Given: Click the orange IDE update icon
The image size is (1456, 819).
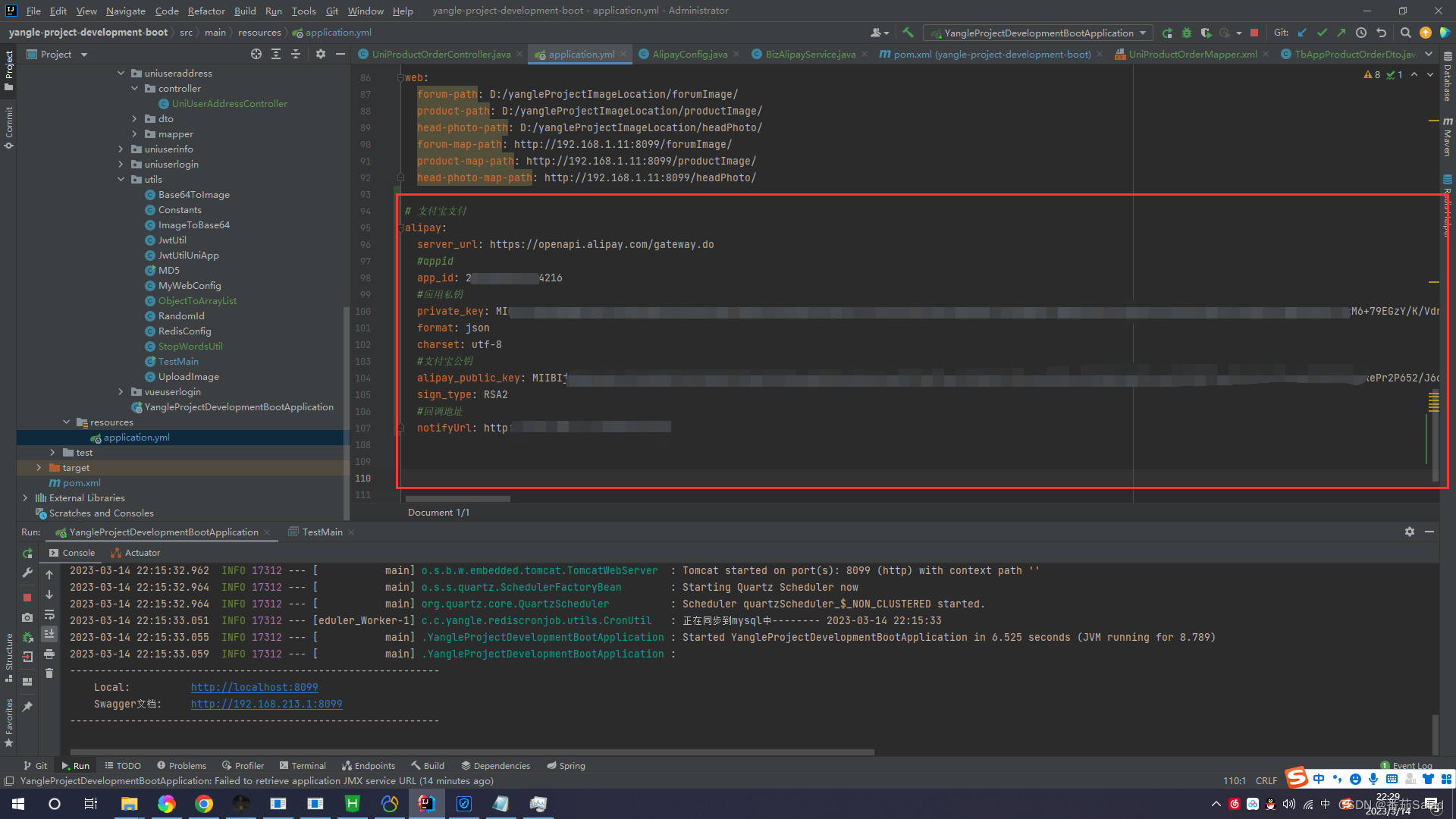Looking at the screenshot, I should coord(1426,33).
